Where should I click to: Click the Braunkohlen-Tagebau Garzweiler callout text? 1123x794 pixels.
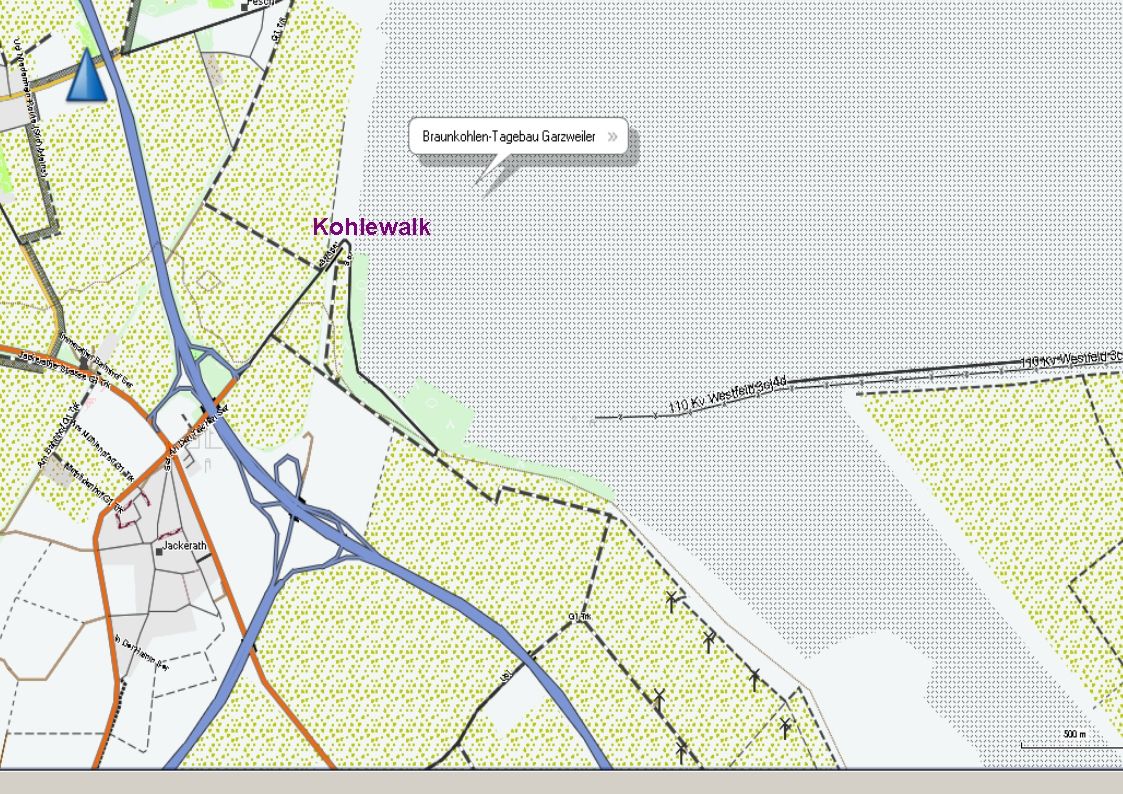point(508,137)
